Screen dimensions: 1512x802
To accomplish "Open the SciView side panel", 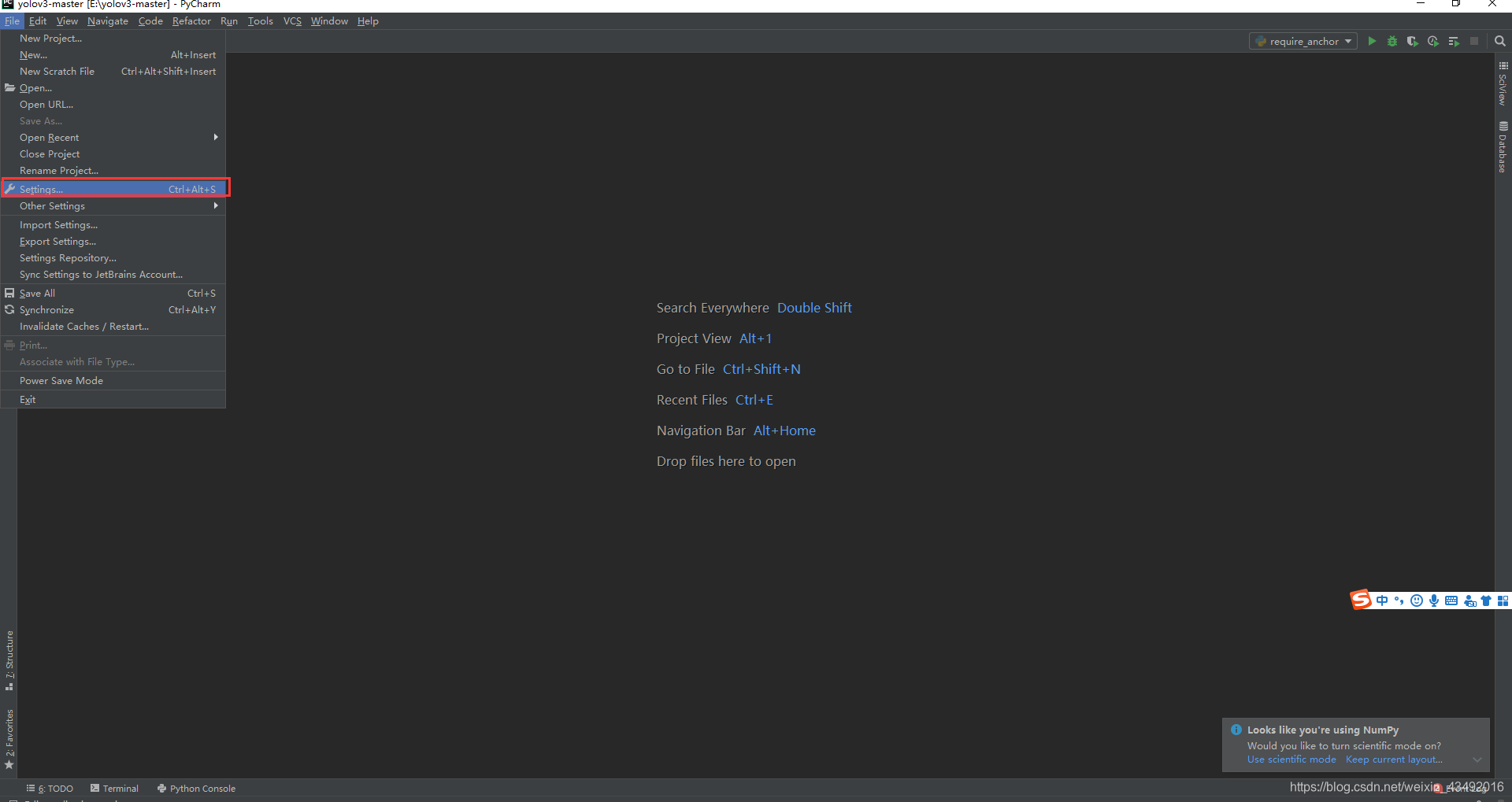I will coord(1503,88).
